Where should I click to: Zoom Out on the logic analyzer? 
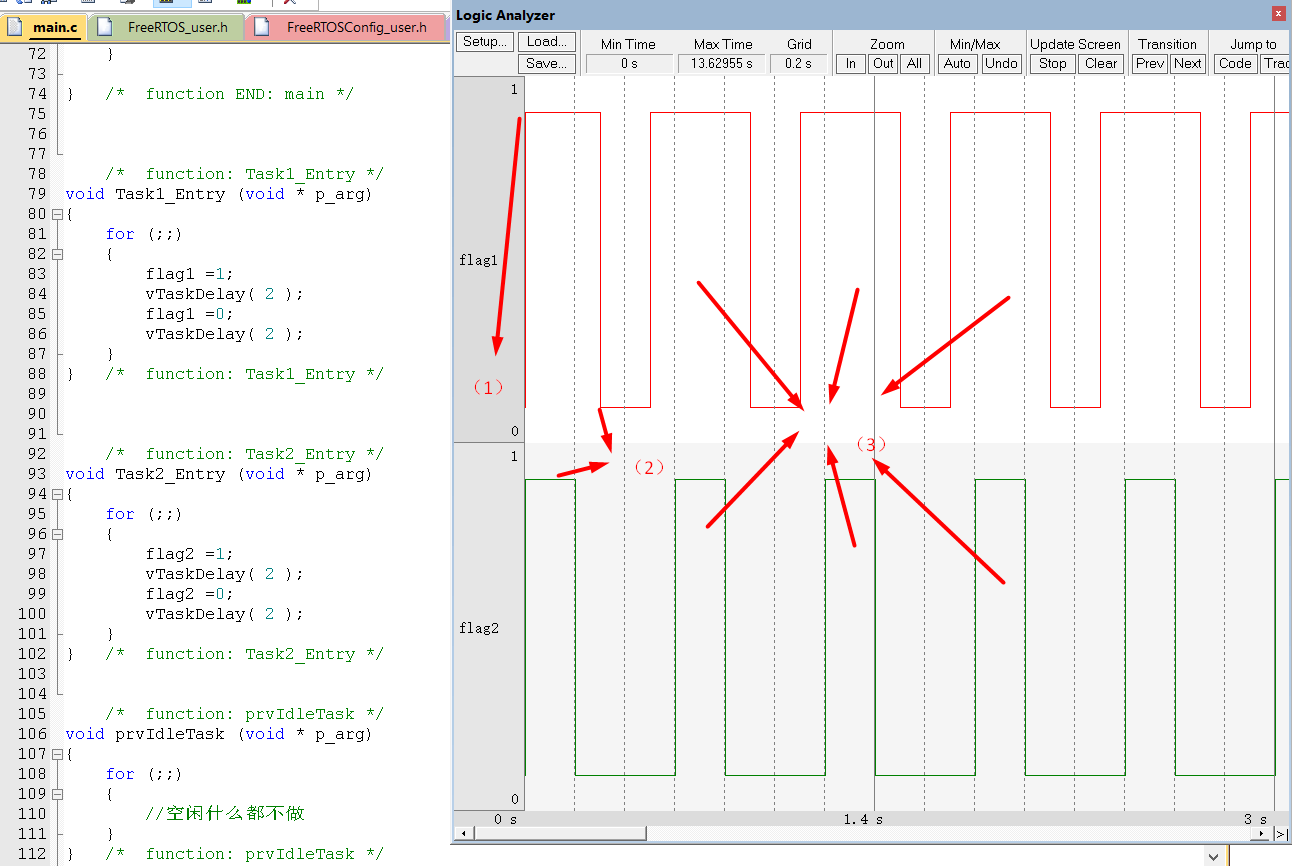[x=883, y=64]
